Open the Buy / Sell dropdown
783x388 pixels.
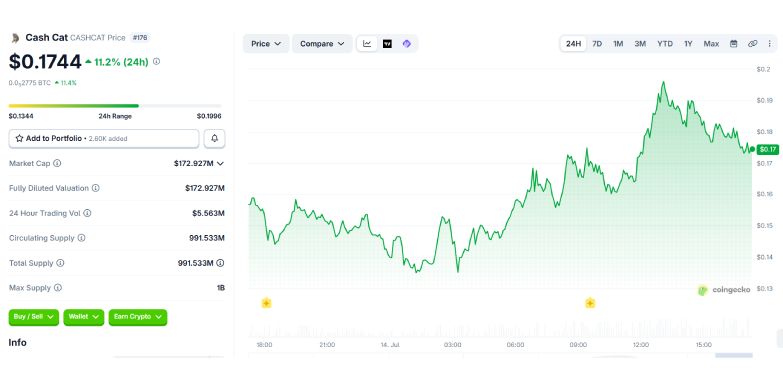pos(34,317)
